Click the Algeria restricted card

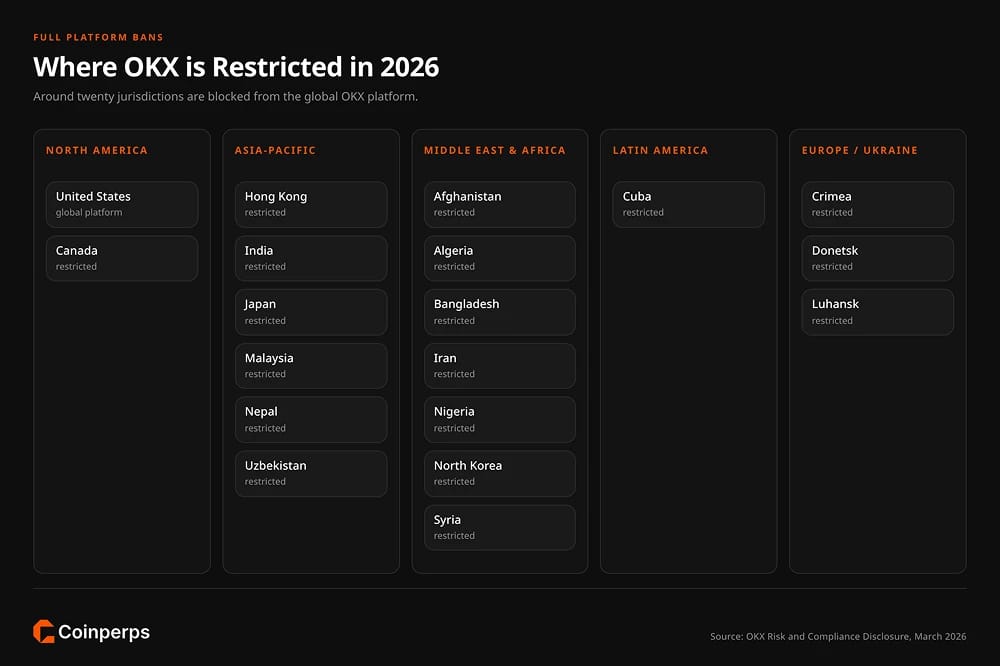coord(500,258)
